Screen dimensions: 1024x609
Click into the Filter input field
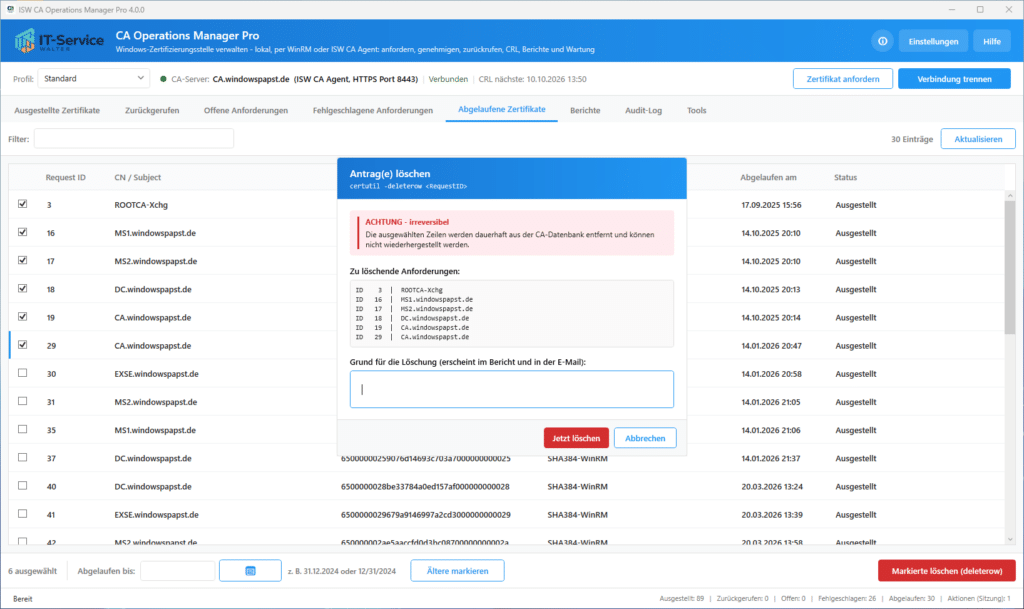click(x=134, y=138)
